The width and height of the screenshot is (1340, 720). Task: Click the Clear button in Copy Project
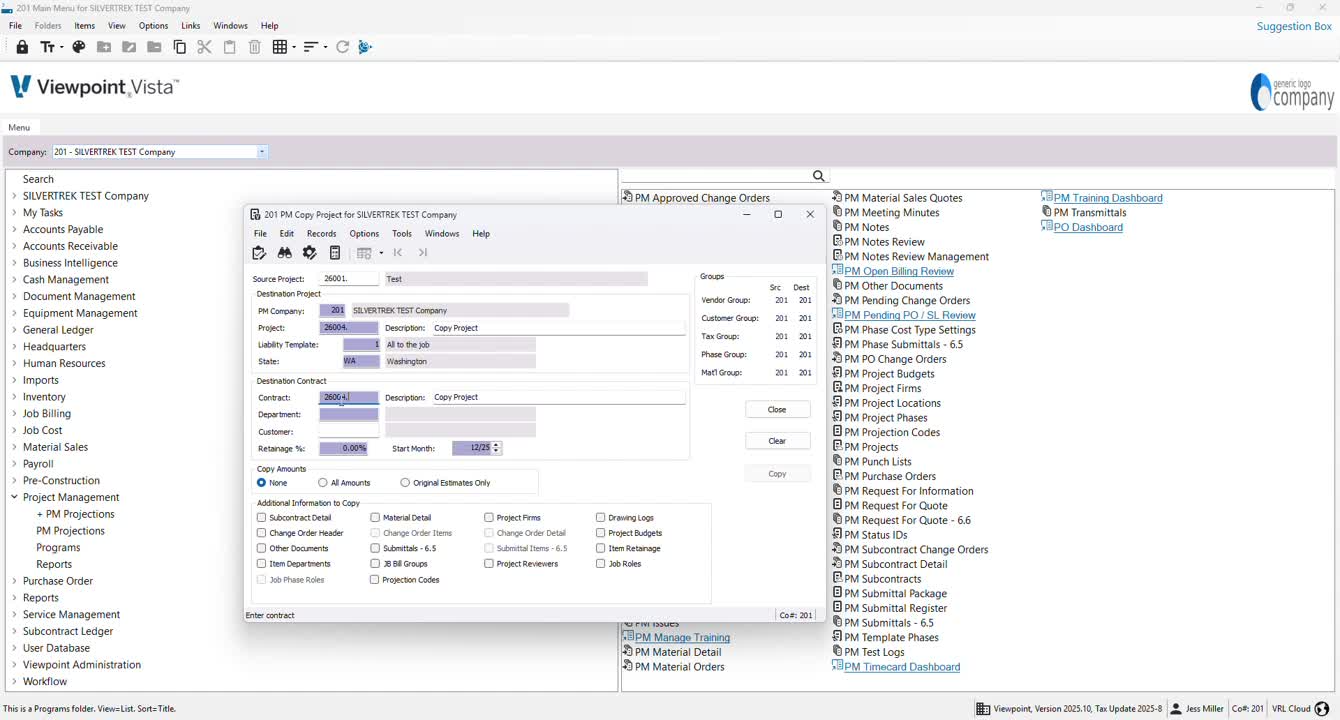coord(777,441)
